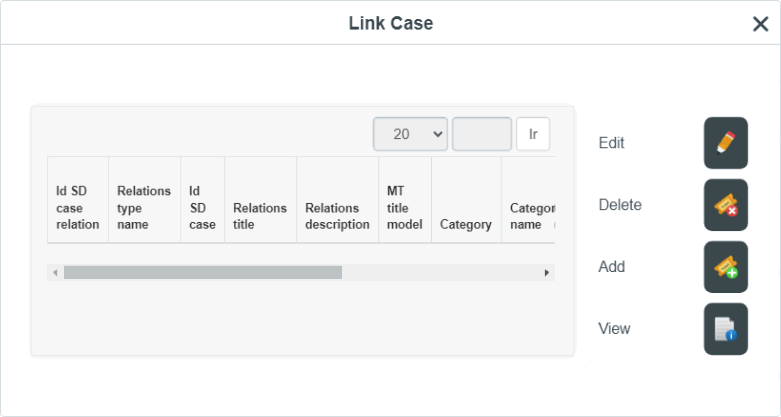Sort by Id SD case relation column
This screenshot has height=417, width=781.
point(78,208)
